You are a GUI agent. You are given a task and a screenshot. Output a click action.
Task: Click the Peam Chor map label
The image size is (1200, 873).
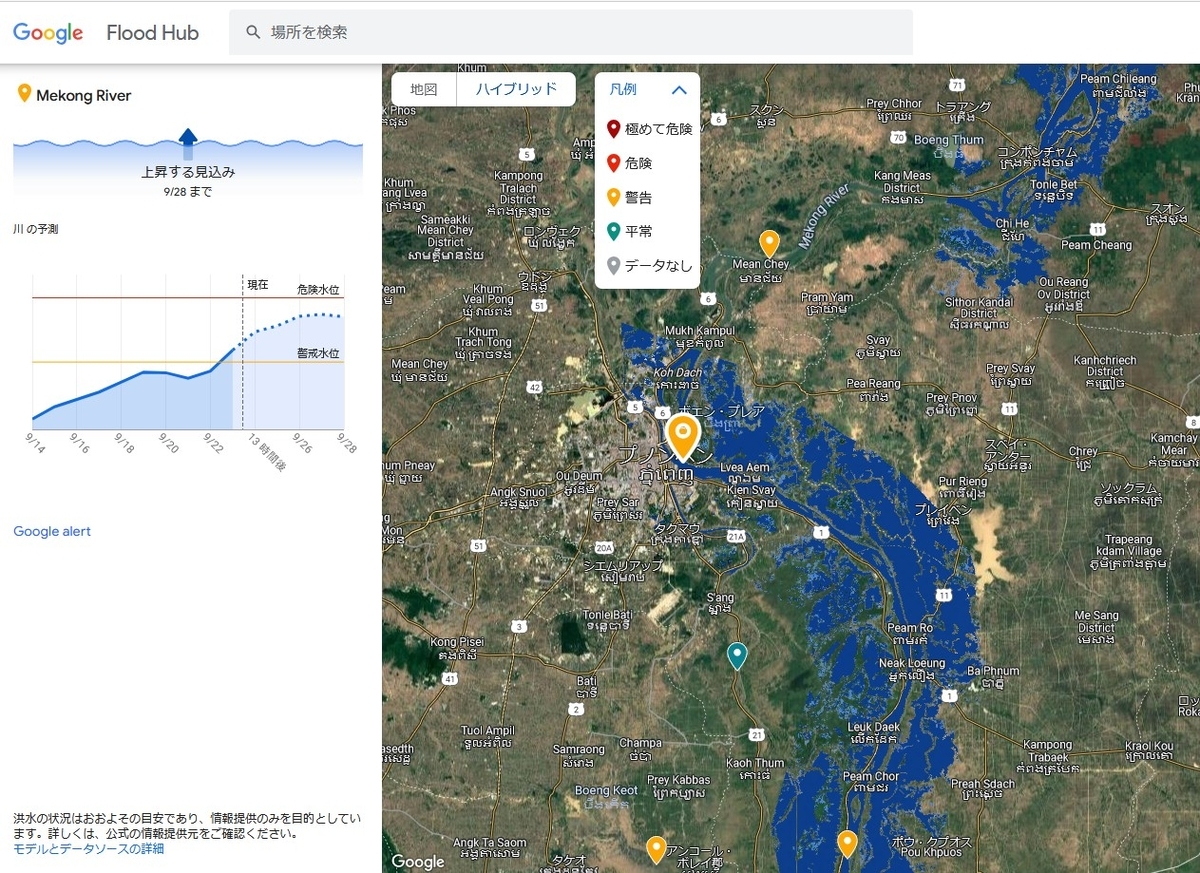coord(870,776)
